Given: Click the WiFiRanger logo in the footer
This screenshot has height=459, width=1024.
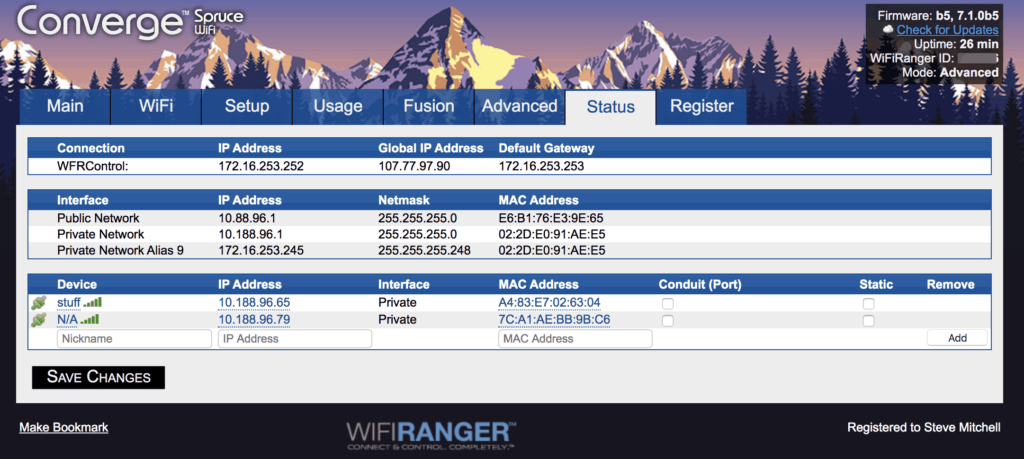Looking at the screenshot, I should point(431,435).
